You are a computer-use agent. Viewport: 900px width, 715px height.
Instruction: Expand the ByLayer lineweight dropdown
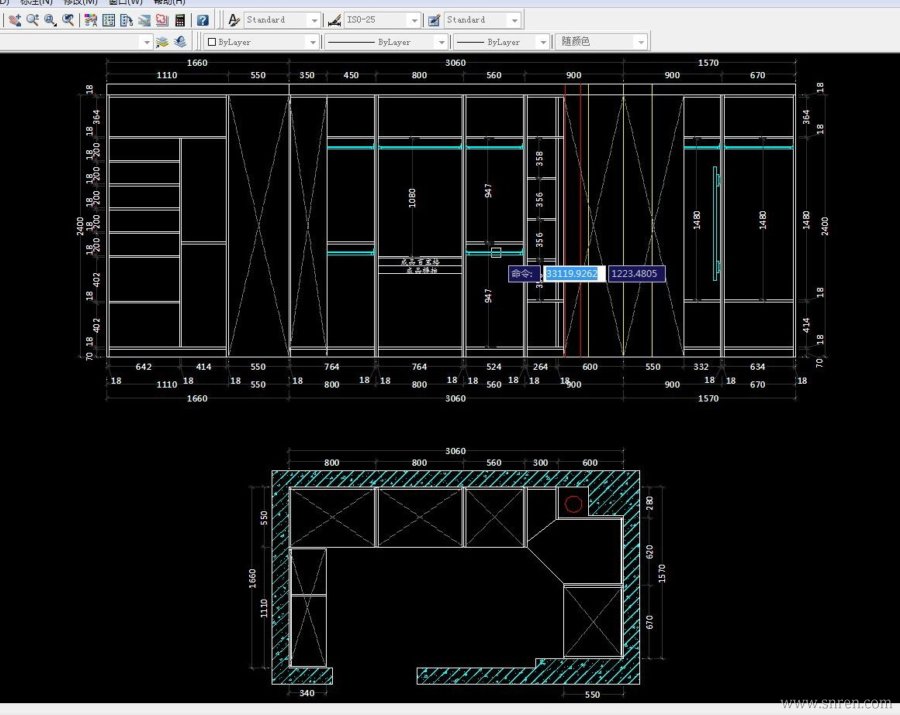coord(542,42)
